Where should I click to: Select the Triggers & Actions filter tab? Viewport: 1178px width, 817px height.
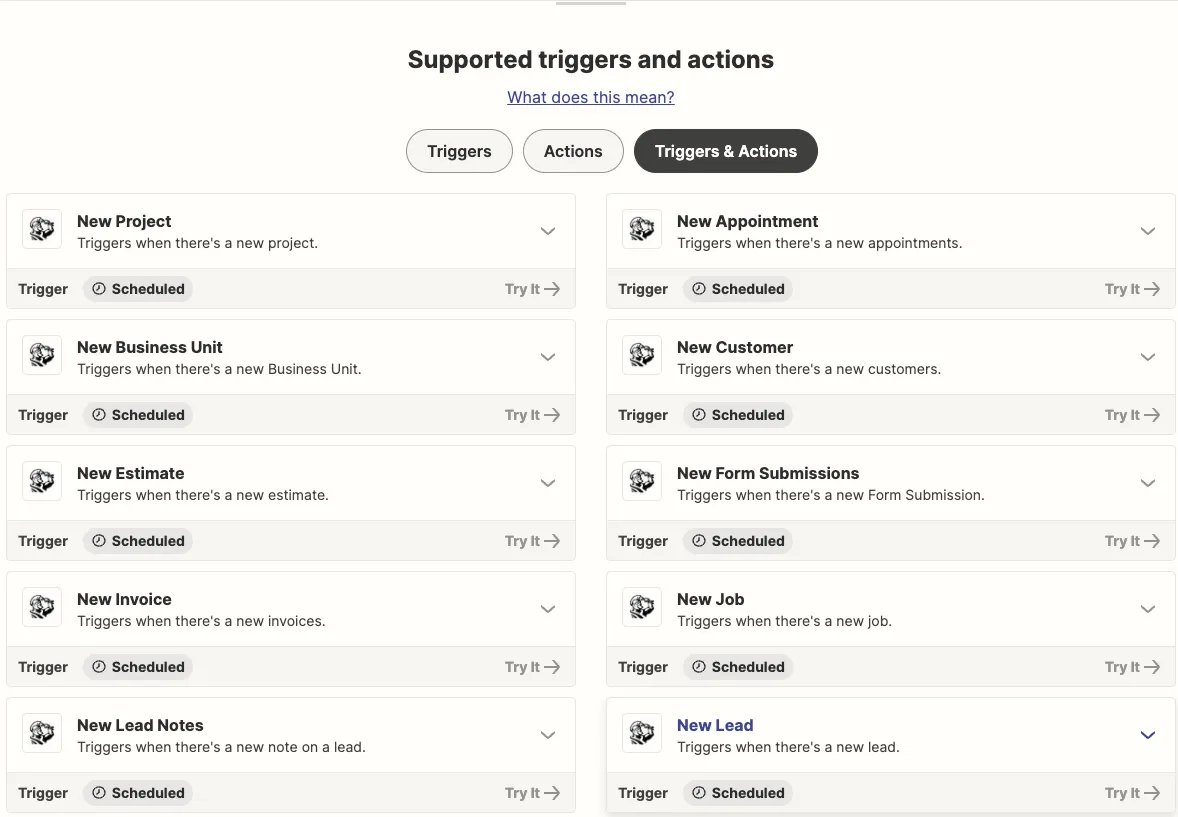coord(726,152)
